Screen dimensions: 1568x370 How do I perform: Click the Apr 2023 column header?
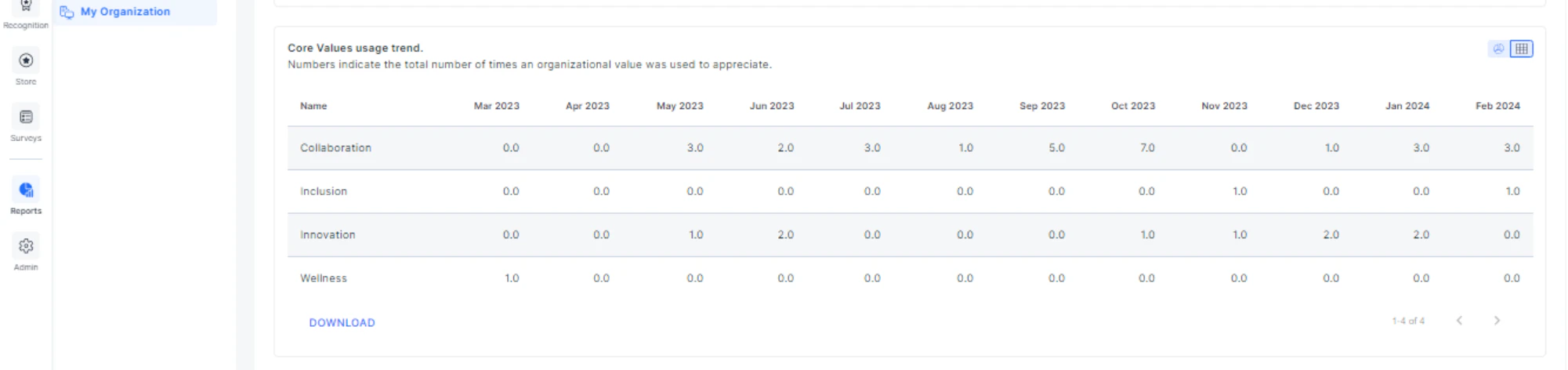(587, 106)
